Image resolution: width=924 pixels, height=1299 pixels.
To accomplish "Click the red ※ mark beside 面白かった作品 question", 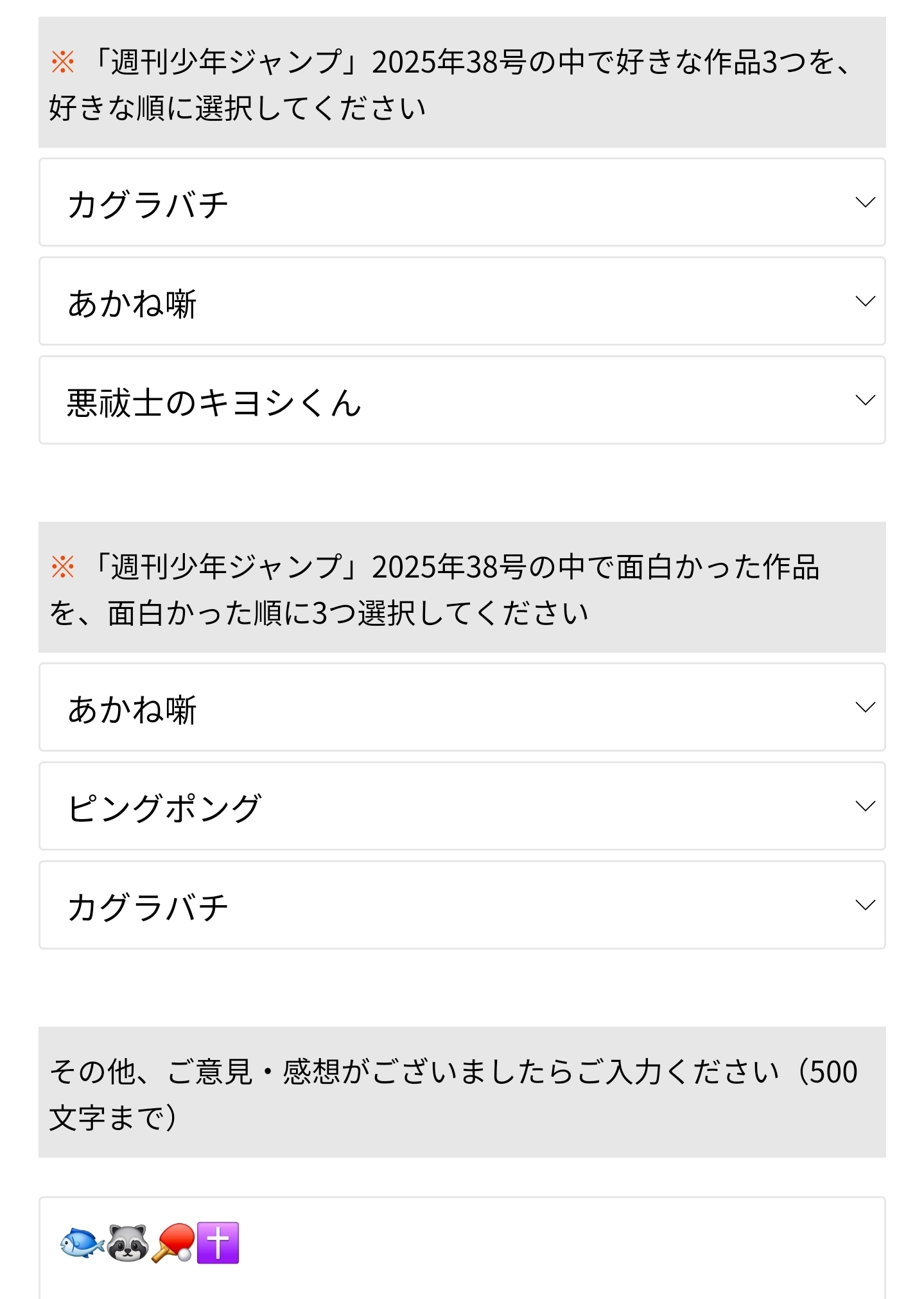I will coord(63,567).
